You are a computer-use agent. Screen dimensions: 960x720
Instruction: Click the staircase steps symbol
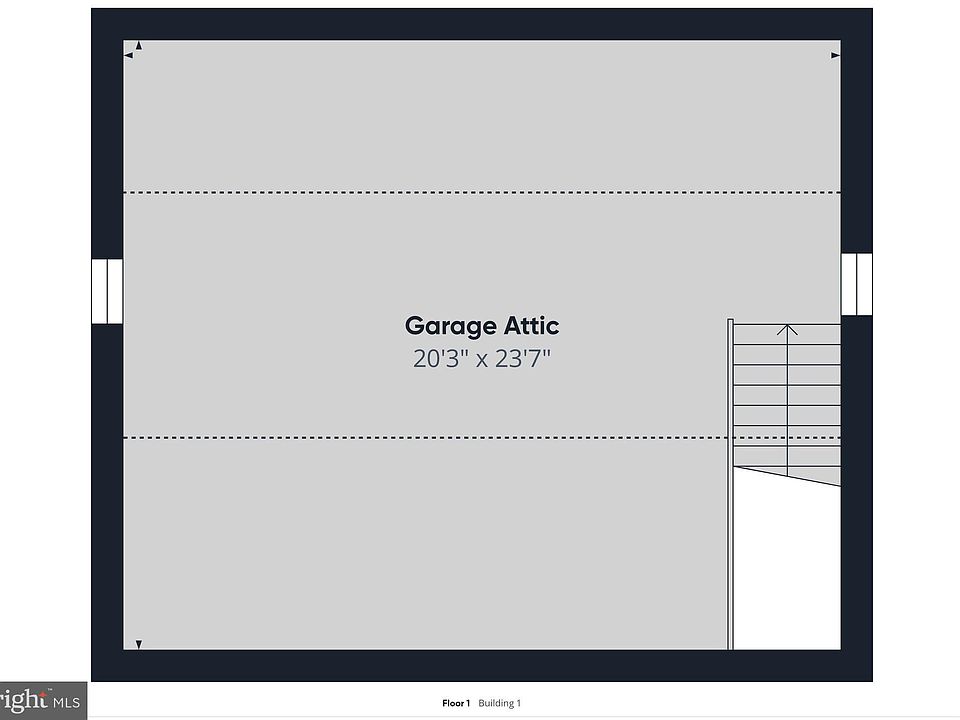(x=787, y=400)
